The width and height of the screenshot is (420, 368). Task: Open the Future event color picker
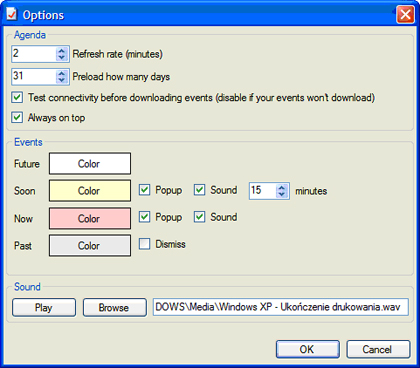pyautogui.click(x=90, y=164)
